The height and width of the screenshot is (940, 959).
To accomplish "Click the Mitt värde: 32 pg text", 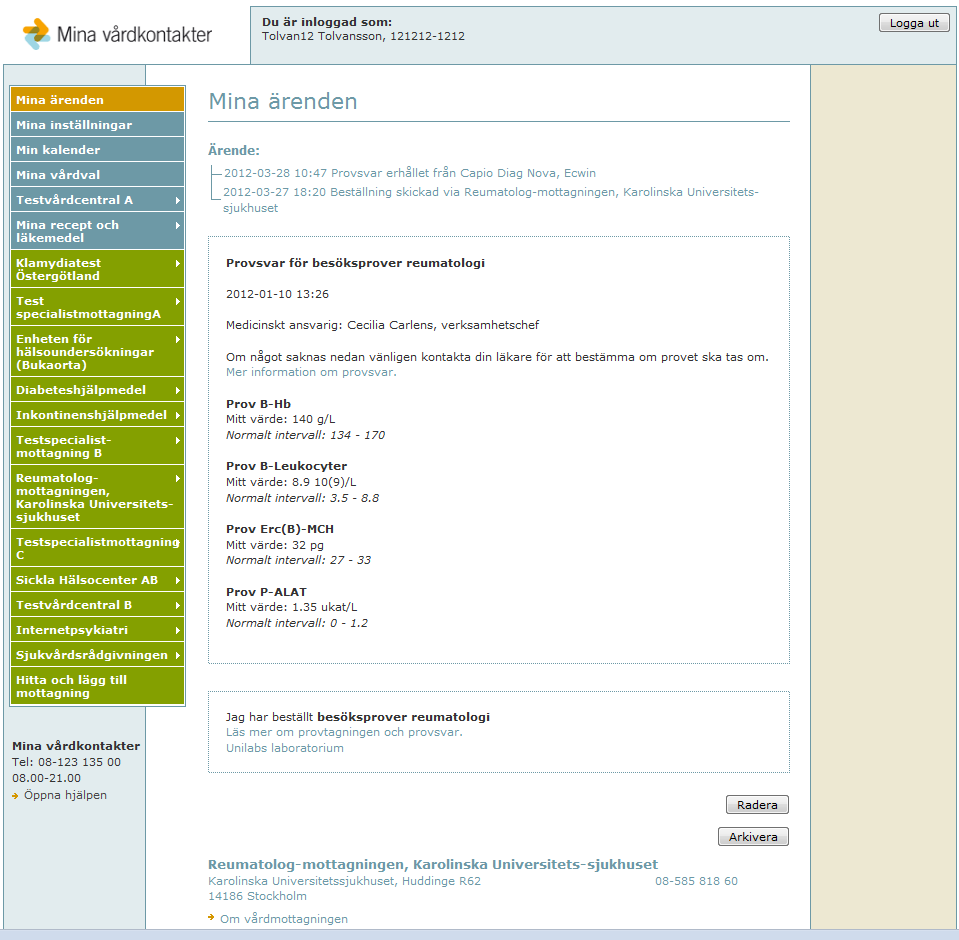I will 275,544.
